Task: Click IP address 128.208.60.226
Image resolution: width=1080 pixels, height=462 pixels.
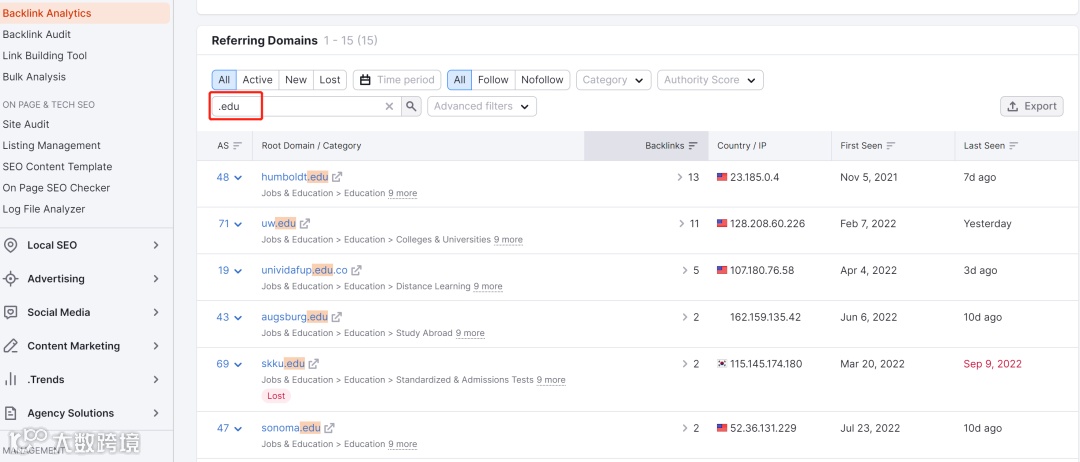Action: (x=767, y=223)
